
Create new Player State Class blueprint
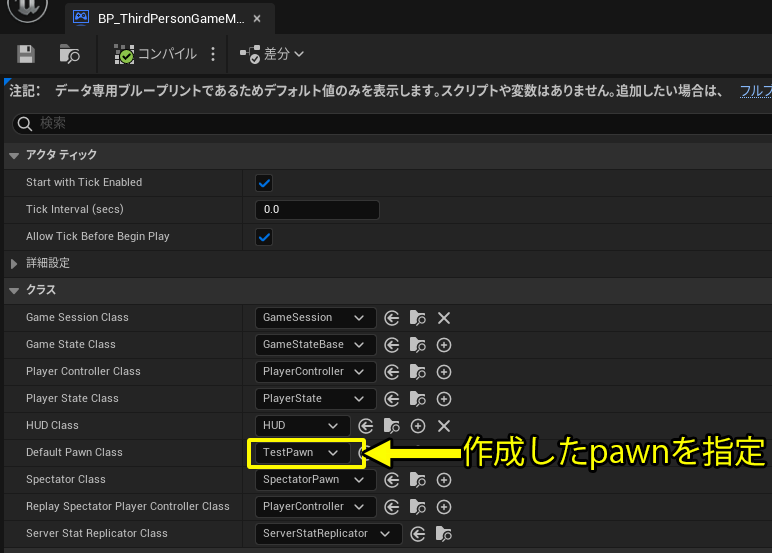click(x=444, y=399)
